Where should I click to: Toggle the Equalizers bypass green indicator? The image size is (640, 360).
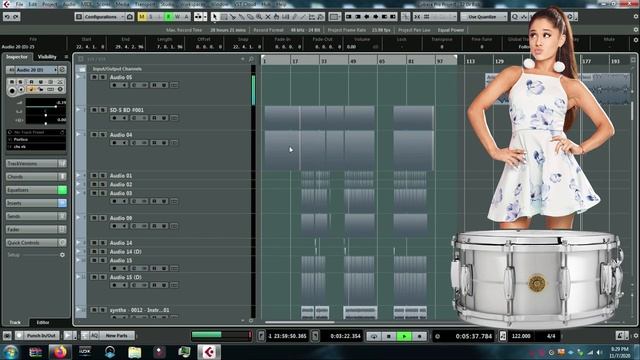pos(62,190)
